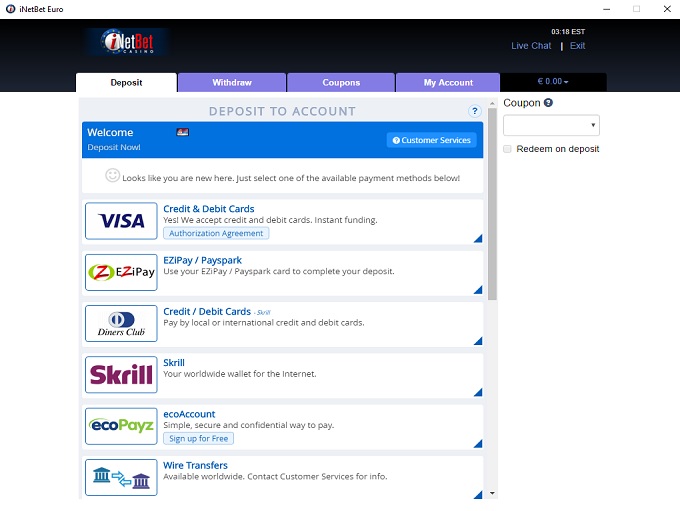The width and height of the screenshot is (680, 511).
Task: Click the Customer Services button
Action: click(x=431, y=140)
